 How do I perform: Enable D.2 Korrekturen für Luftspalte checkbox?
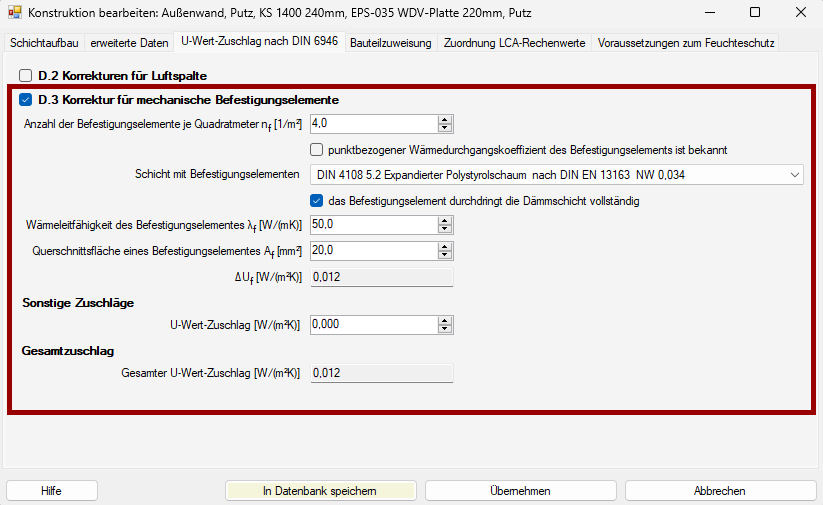point(26,75)
